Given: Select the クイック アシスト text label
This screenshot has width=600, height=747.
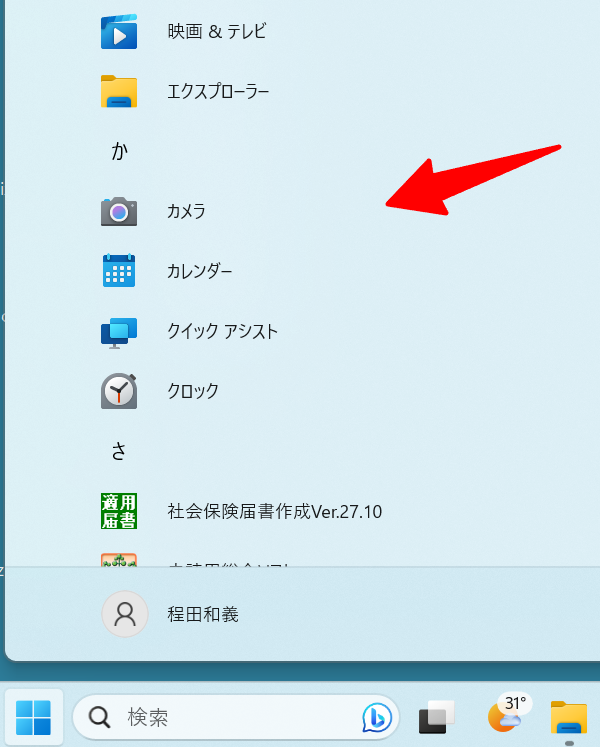Looking at the screenshot, I should (222, 332).
